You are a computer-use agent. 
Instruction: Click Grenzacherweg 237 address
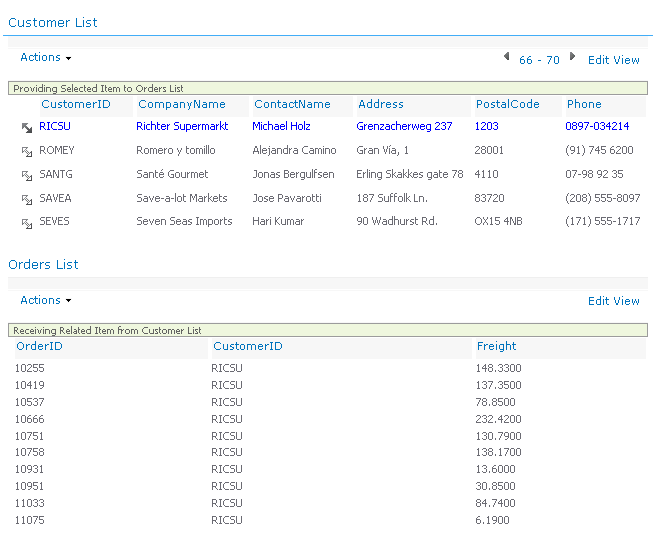[x=404, y=126]
